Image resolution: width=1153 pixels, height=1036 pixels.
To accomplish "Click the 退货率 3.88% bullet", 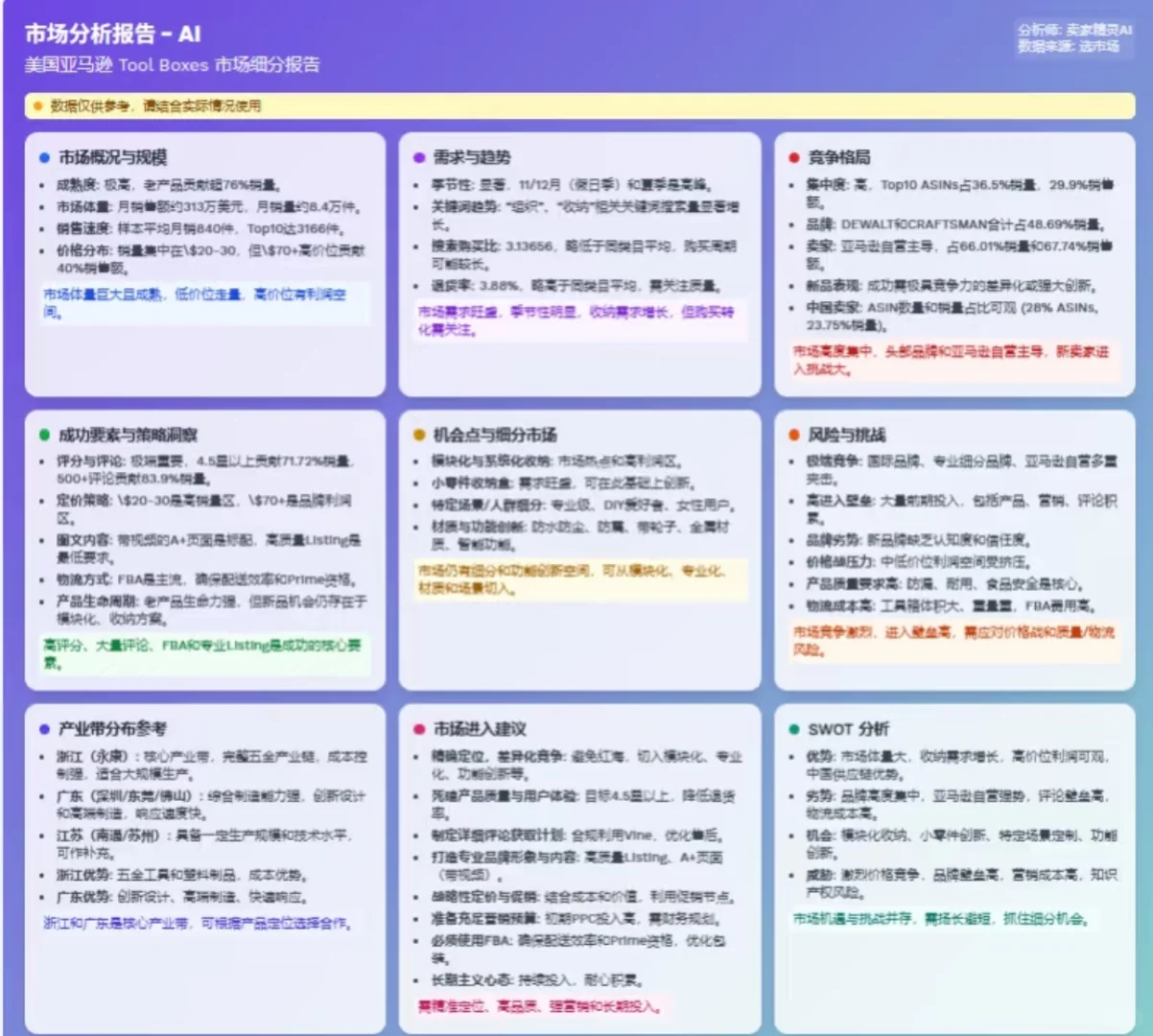I will [x=576, y=285].
